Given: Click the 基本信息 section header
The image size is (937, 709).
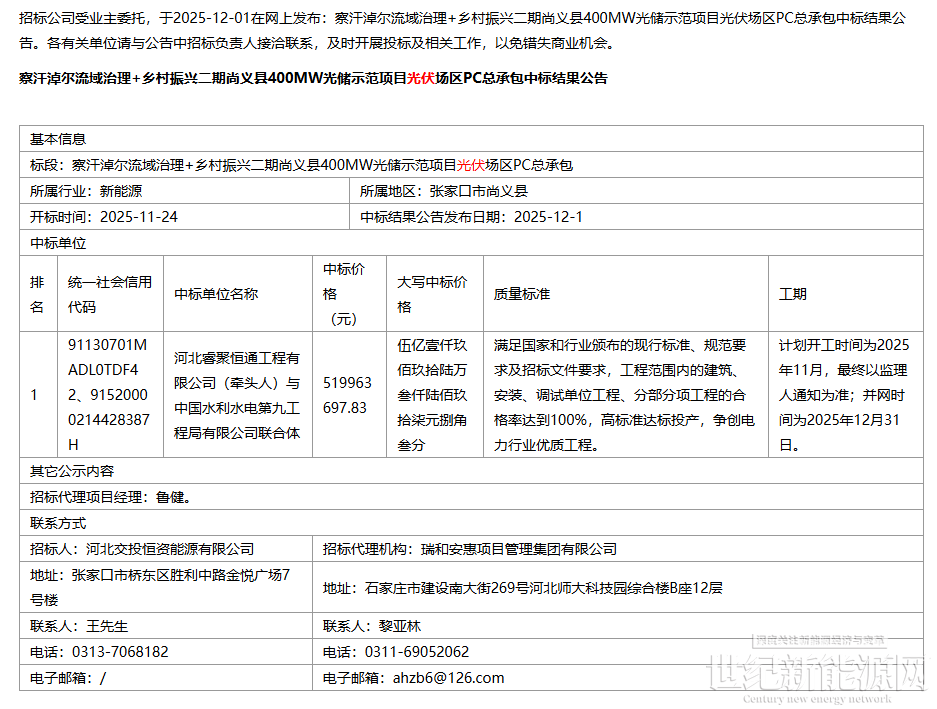Looking at the screenshot, I should 58,139.
